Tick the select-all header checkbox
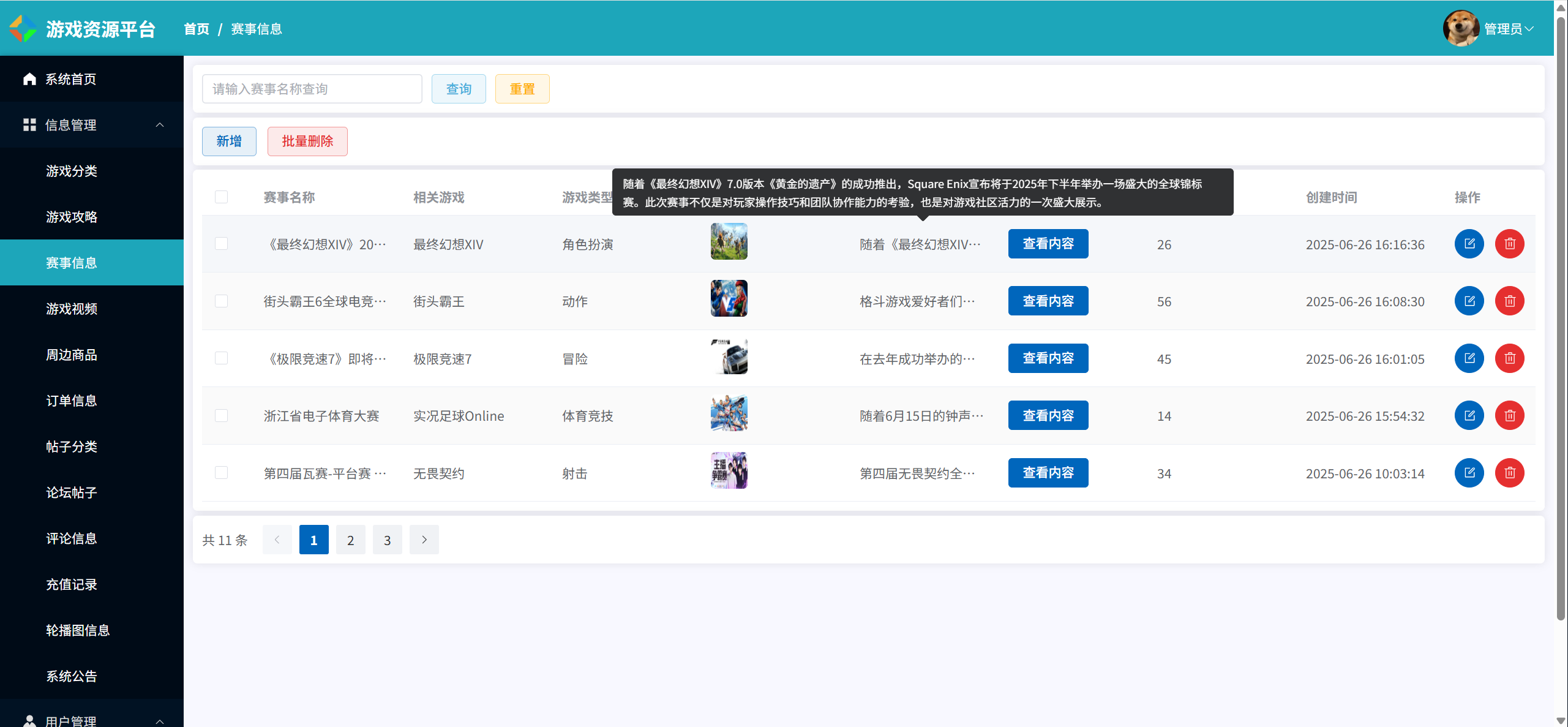 [221, 197]
